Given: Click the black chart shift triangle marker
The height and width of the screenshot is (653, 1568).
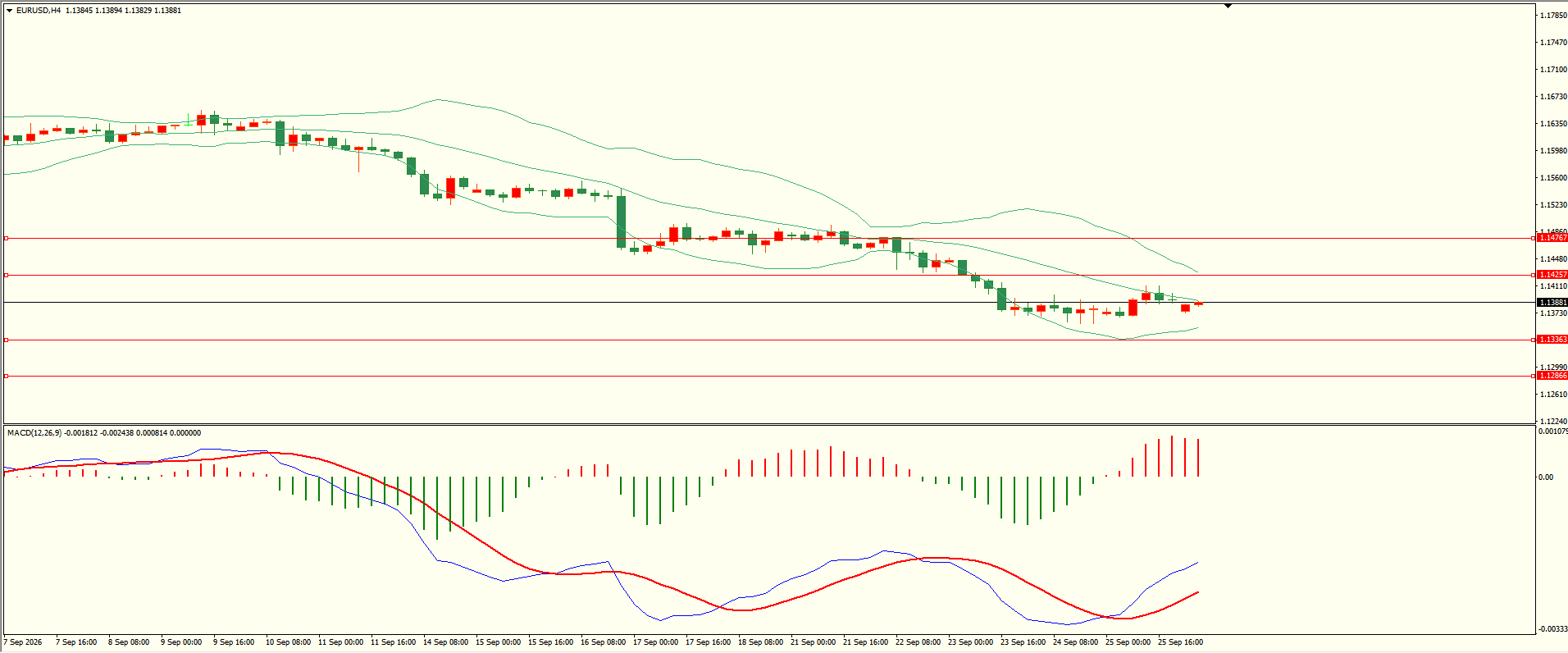Looking at the screenshot, I should click(1228, 7).
